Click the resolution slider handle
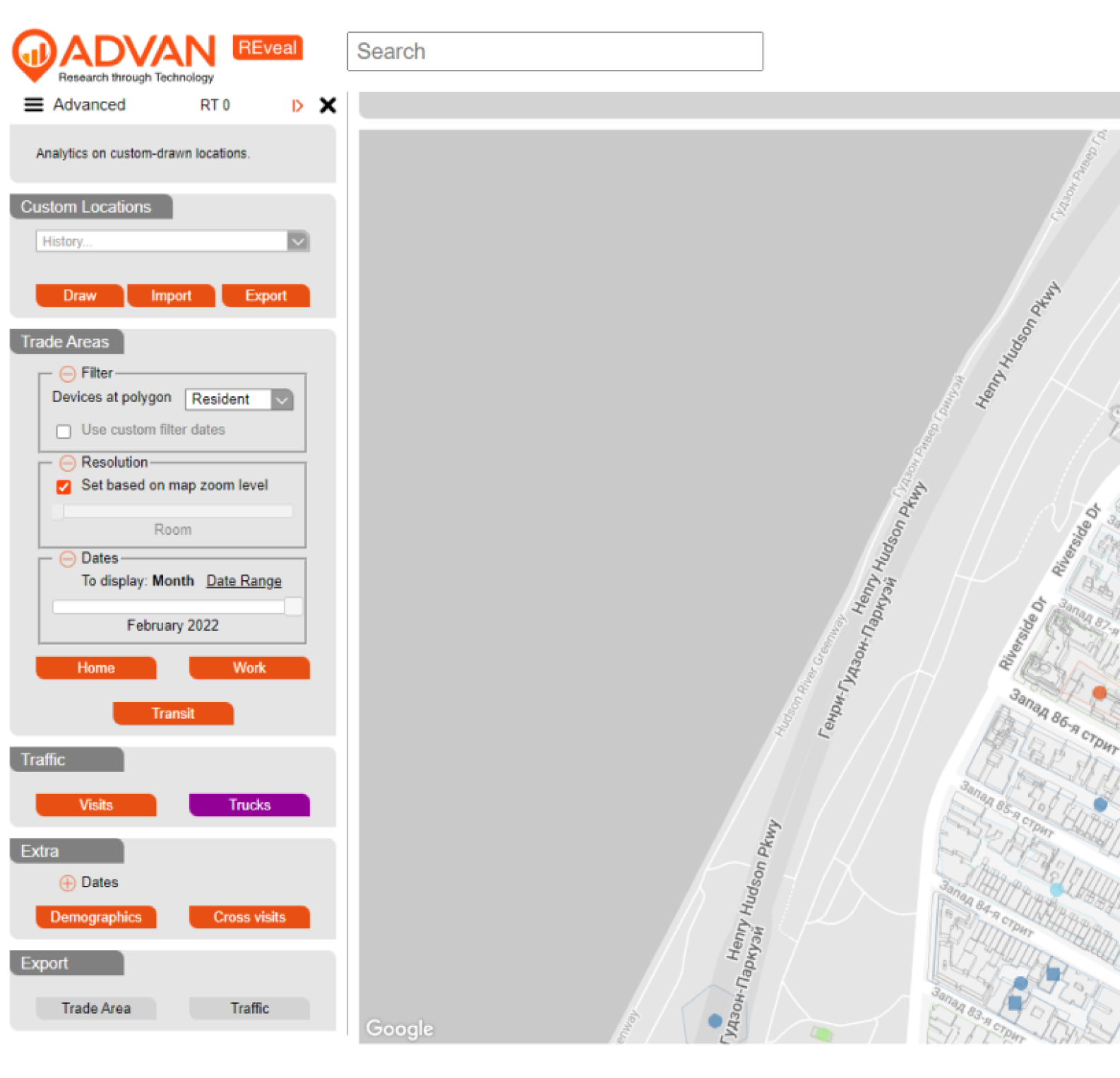The width and height of the screenshot is (1120, 1078). click(58, 511)
